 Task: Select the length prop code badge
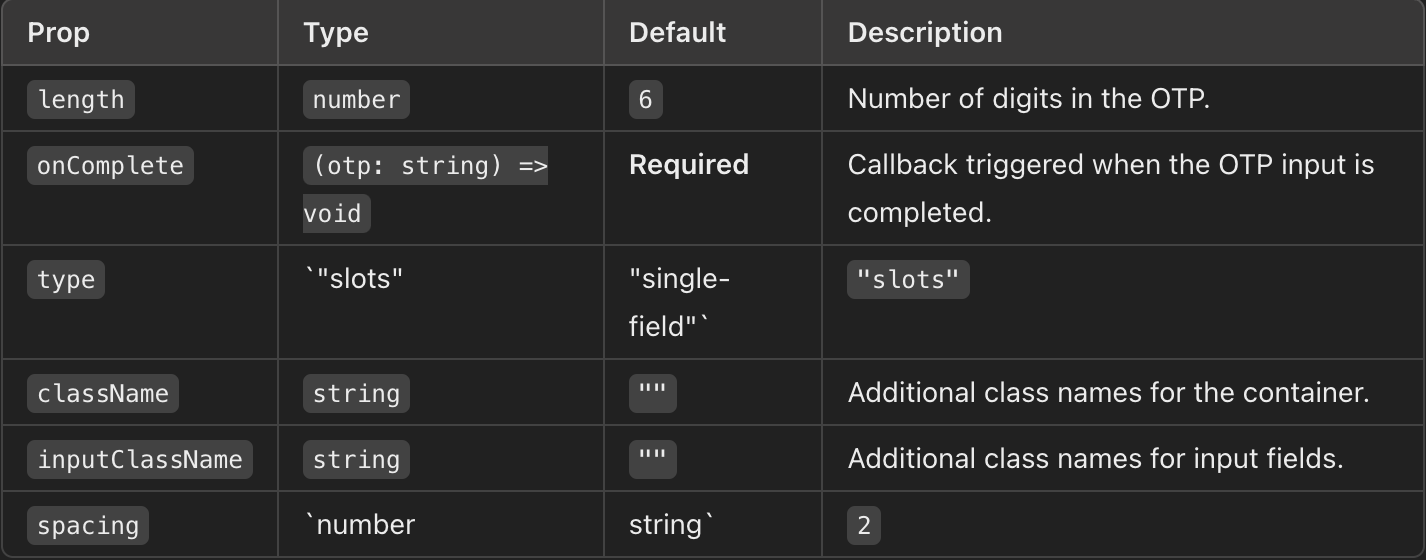click(81, 99)
